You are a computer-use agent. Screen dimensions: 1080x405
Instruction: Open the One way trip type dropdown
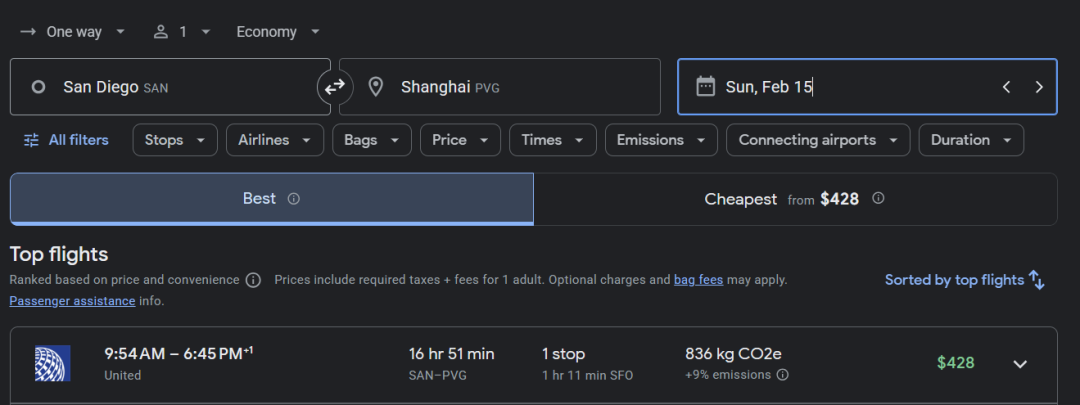(x=73, y=32)
